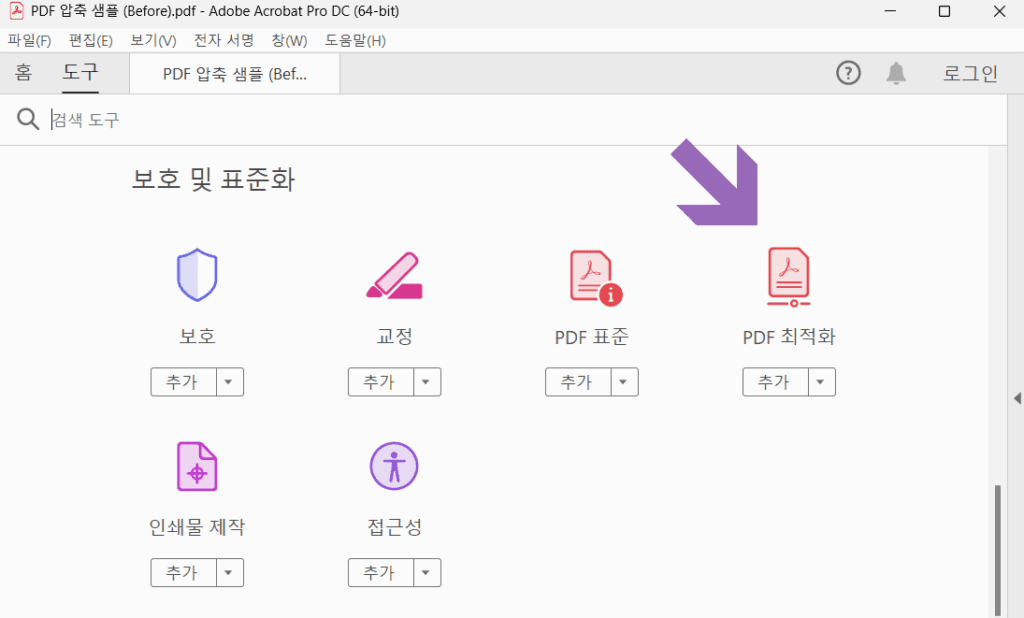Click the 보호 및 표준화 section heading
1024x618 pixels.
[x=213, y=179]
